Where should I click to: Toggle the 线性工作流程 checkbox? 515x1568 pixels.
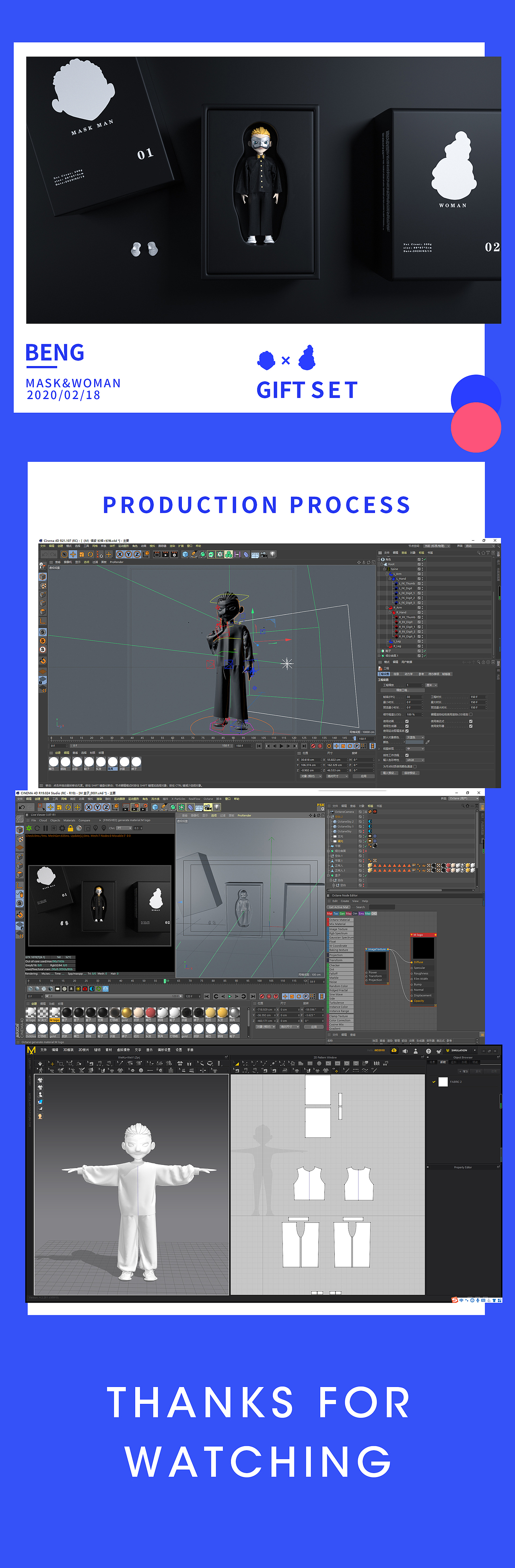[407, 755]
